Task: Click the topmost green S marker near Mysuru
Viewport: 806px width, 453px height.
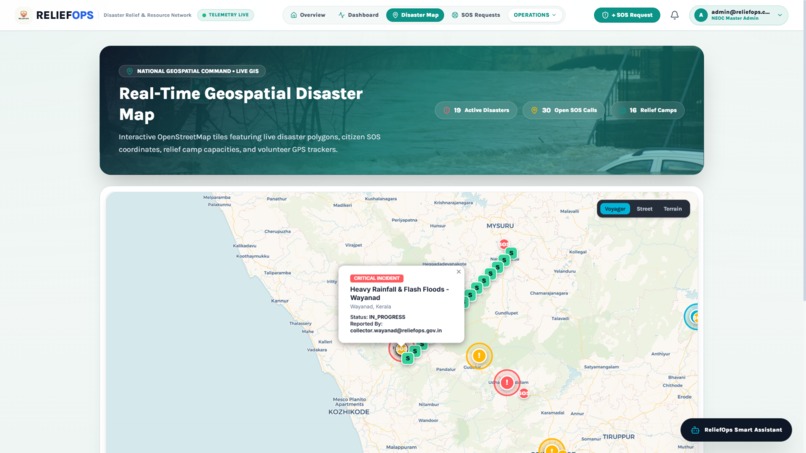Action: (511, 253)
